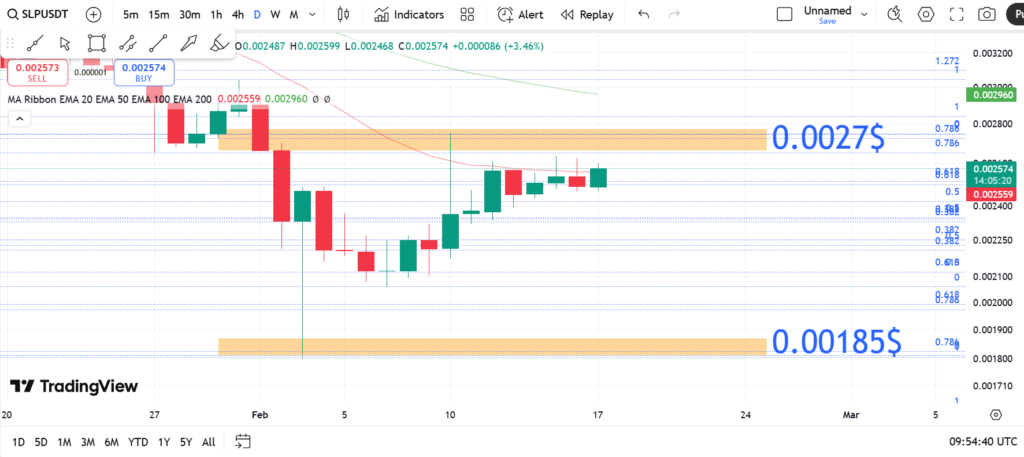
Task: Open the SLPUSDT symbol search field
Action: 42,15
